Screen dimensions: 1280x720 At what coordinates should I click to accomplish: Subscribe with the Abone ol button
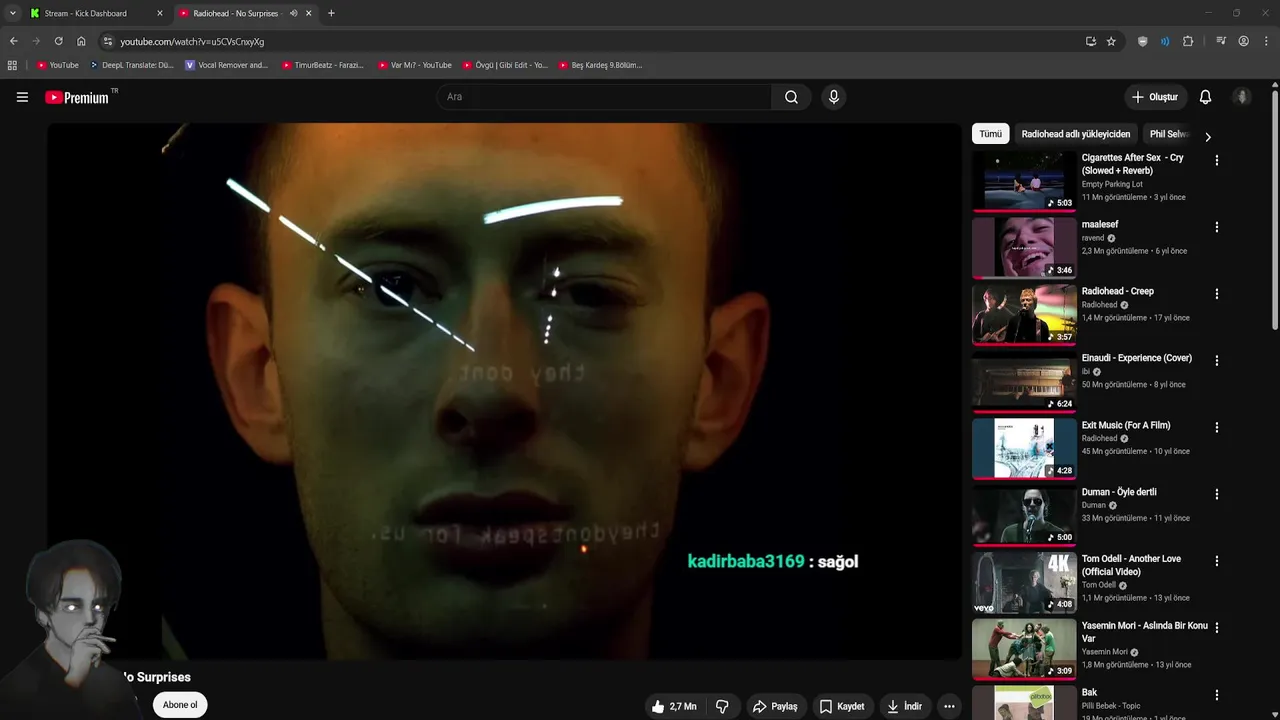tap(180, 705)
